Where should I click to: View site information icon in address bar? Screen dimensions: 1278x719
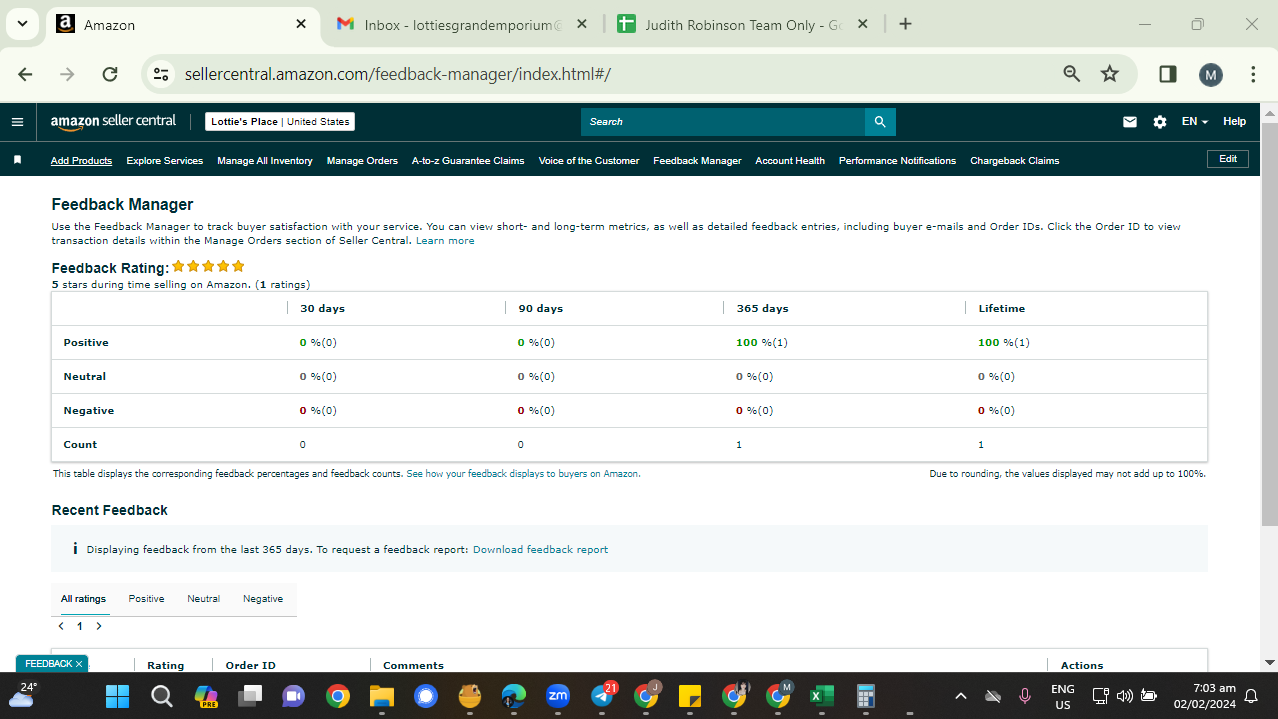(161, 74)
